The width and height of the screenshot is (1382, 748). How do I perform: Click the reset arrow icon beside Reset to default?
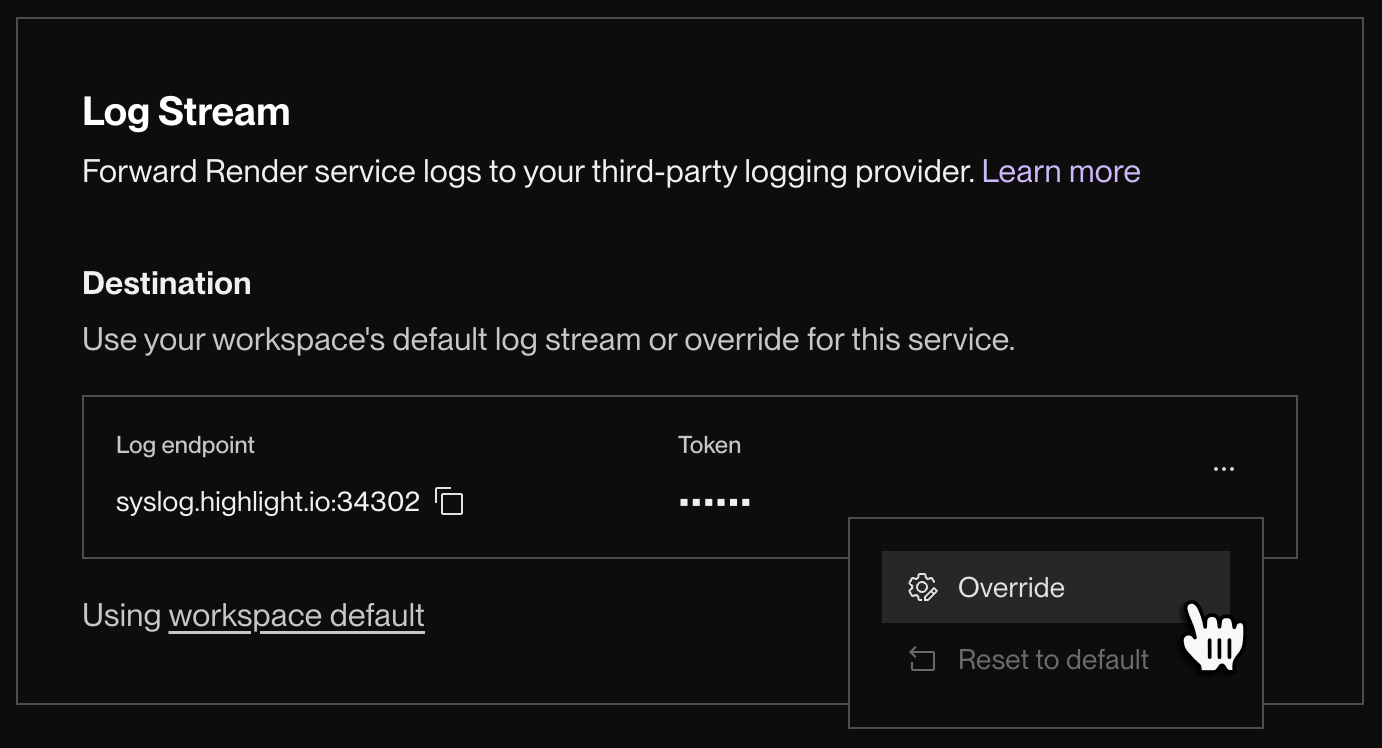pyautogui.click(x=921, y=659)
